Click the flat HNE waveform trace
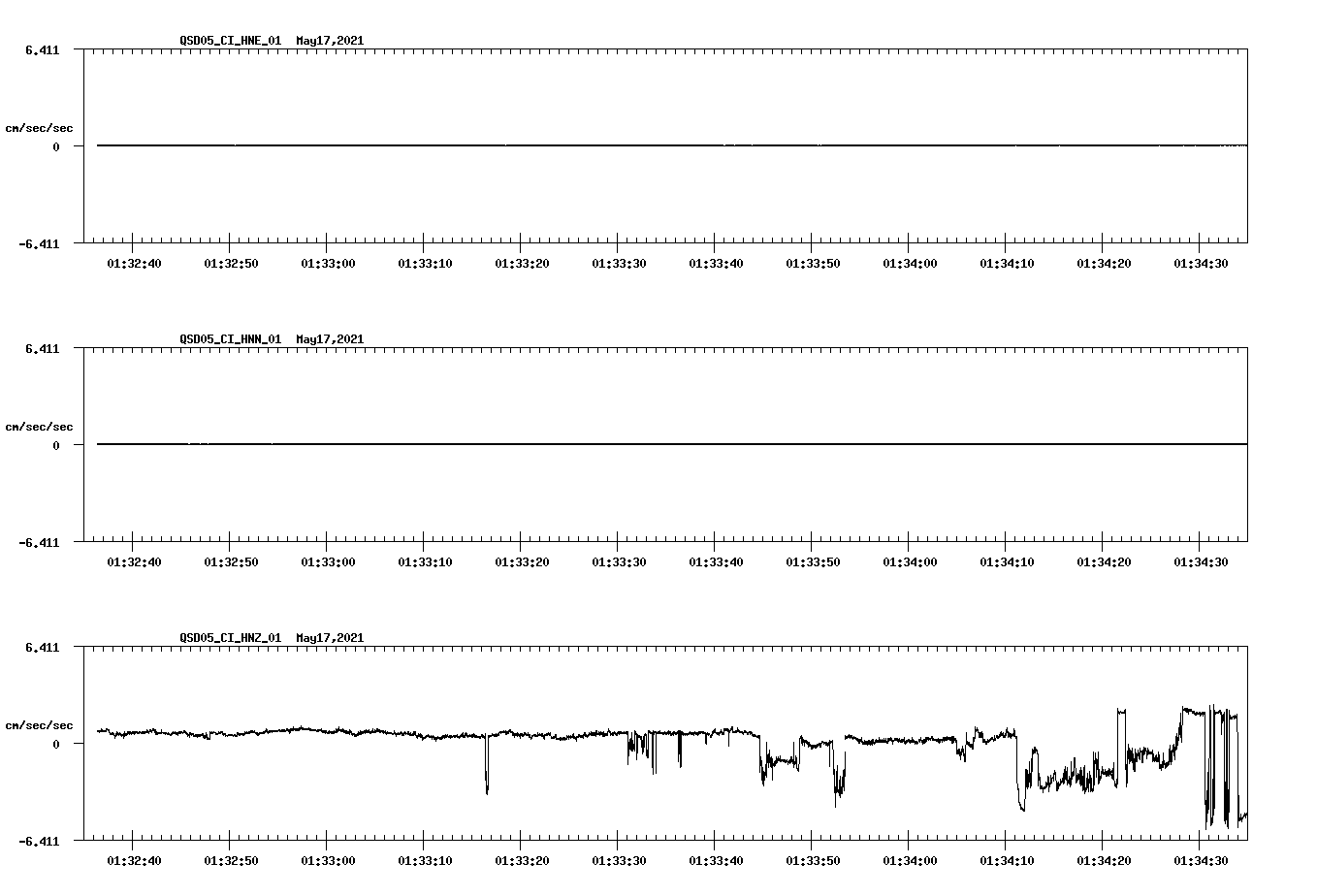Screen dimensions: 1317x896 582,145
